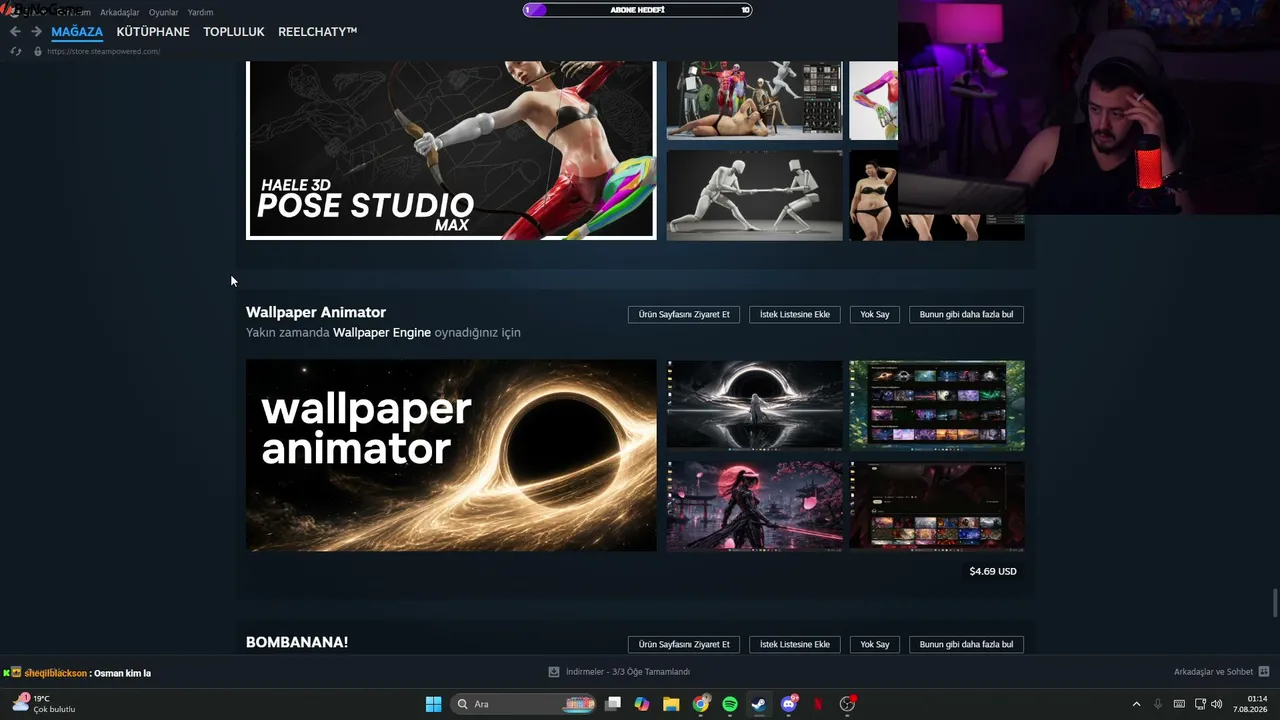Open the samurai with red moon screenshot
Image resolution: width=1280 pixels, height=720 pixels.
point(755,506)
